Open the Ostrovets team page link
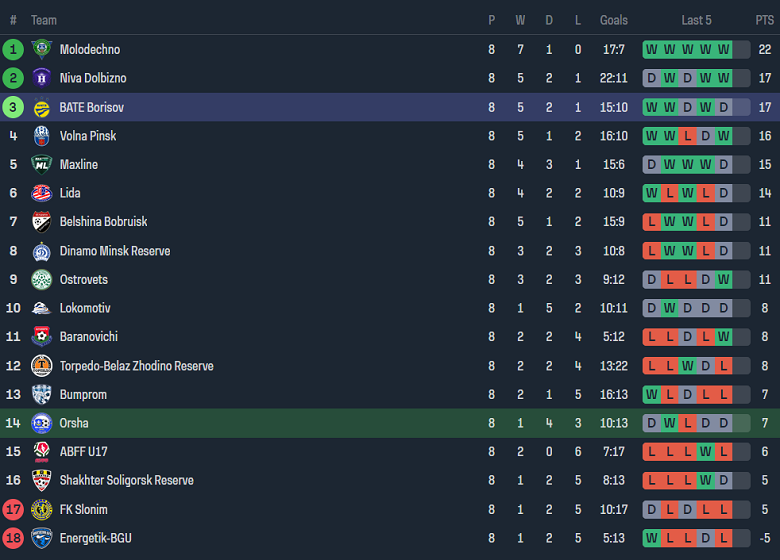The image size is (780, 560). tap(83, 279)
